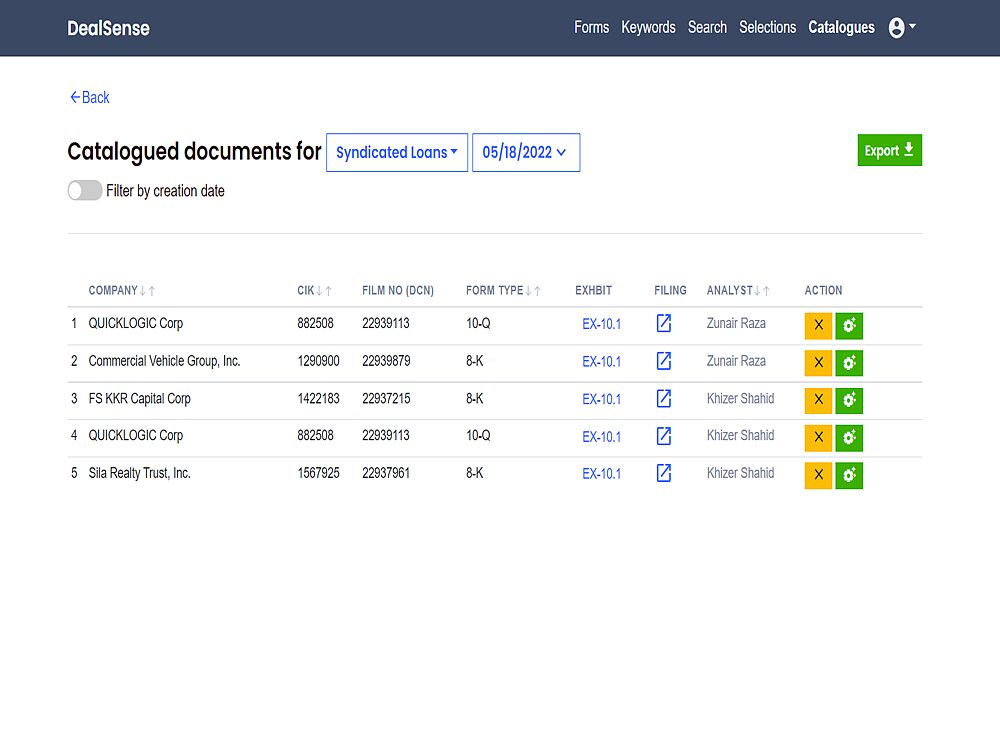This screenshot has height=750, width=1000.
Task: Open filing link for QUICKLOGIC Corp row 1
Action: pos(663,323)
